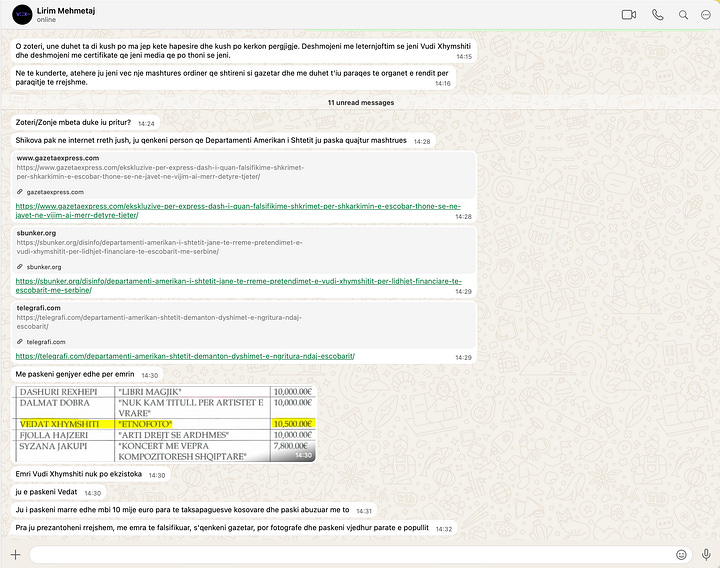Select message starting 'Pra ju prezantoheni rrejshem'
Image resolution: width=720 pixels, height=568 pixels.
235,528
